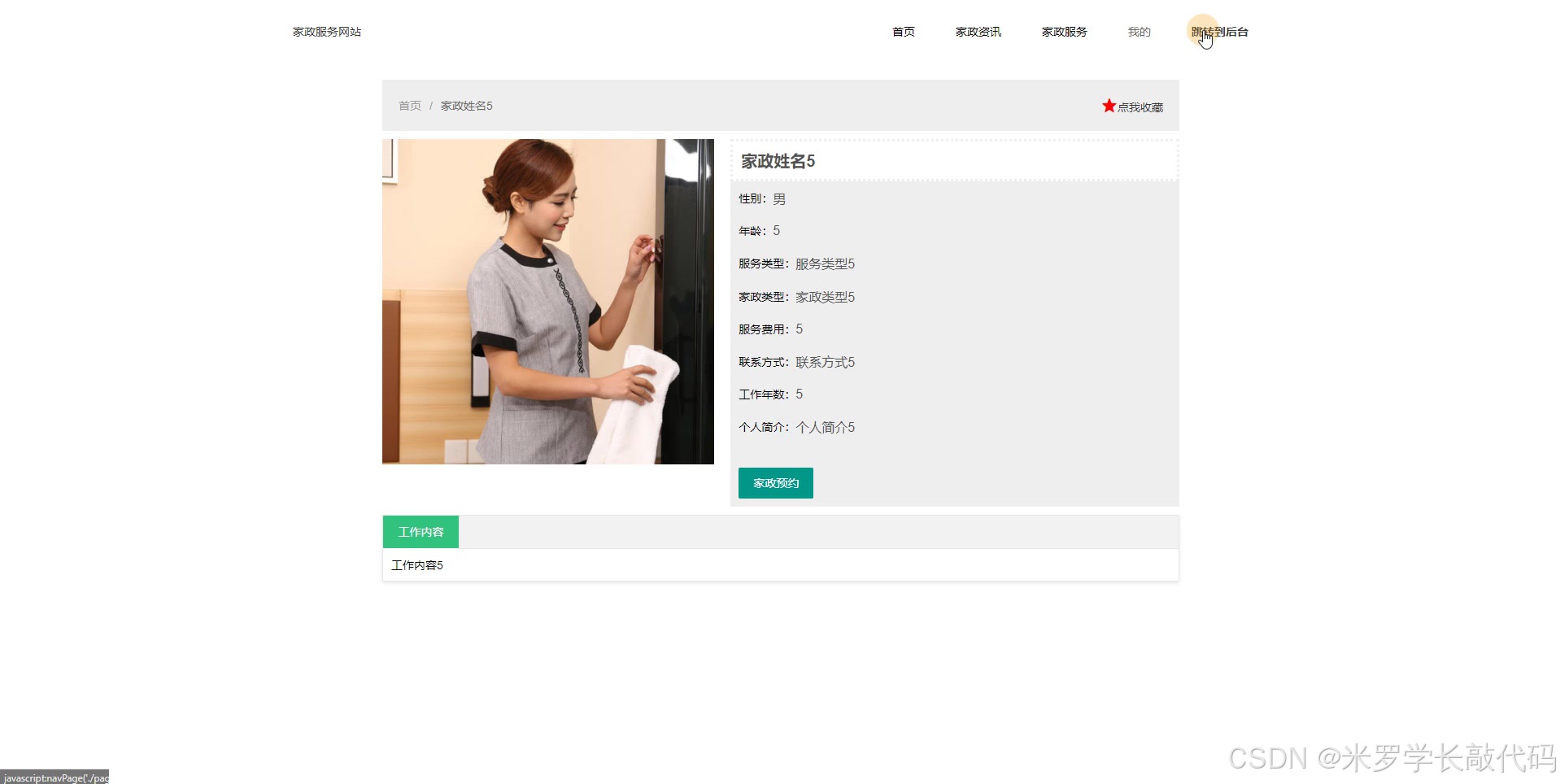Image resolution: width=1560 pixels, height=784 pixels.
Task: Open the housekeeper photo thumbnail
Action: pos(547,302)
